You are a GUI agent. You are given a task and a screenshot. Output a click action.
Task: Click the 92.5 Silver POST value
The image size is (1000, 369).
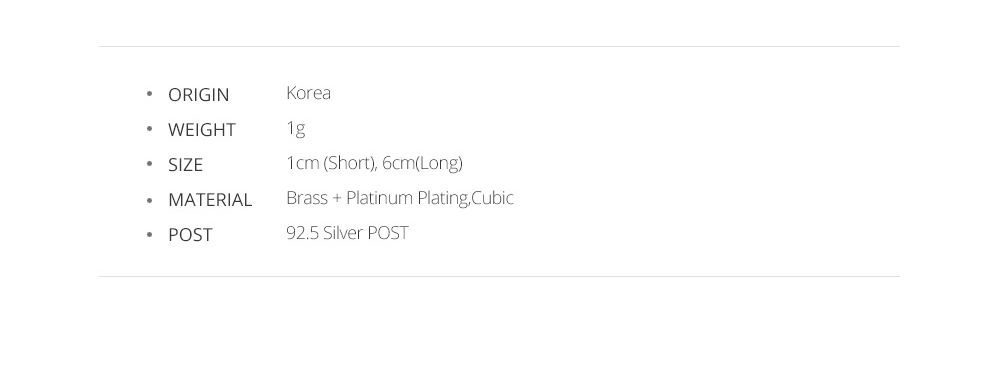point(347,233)
